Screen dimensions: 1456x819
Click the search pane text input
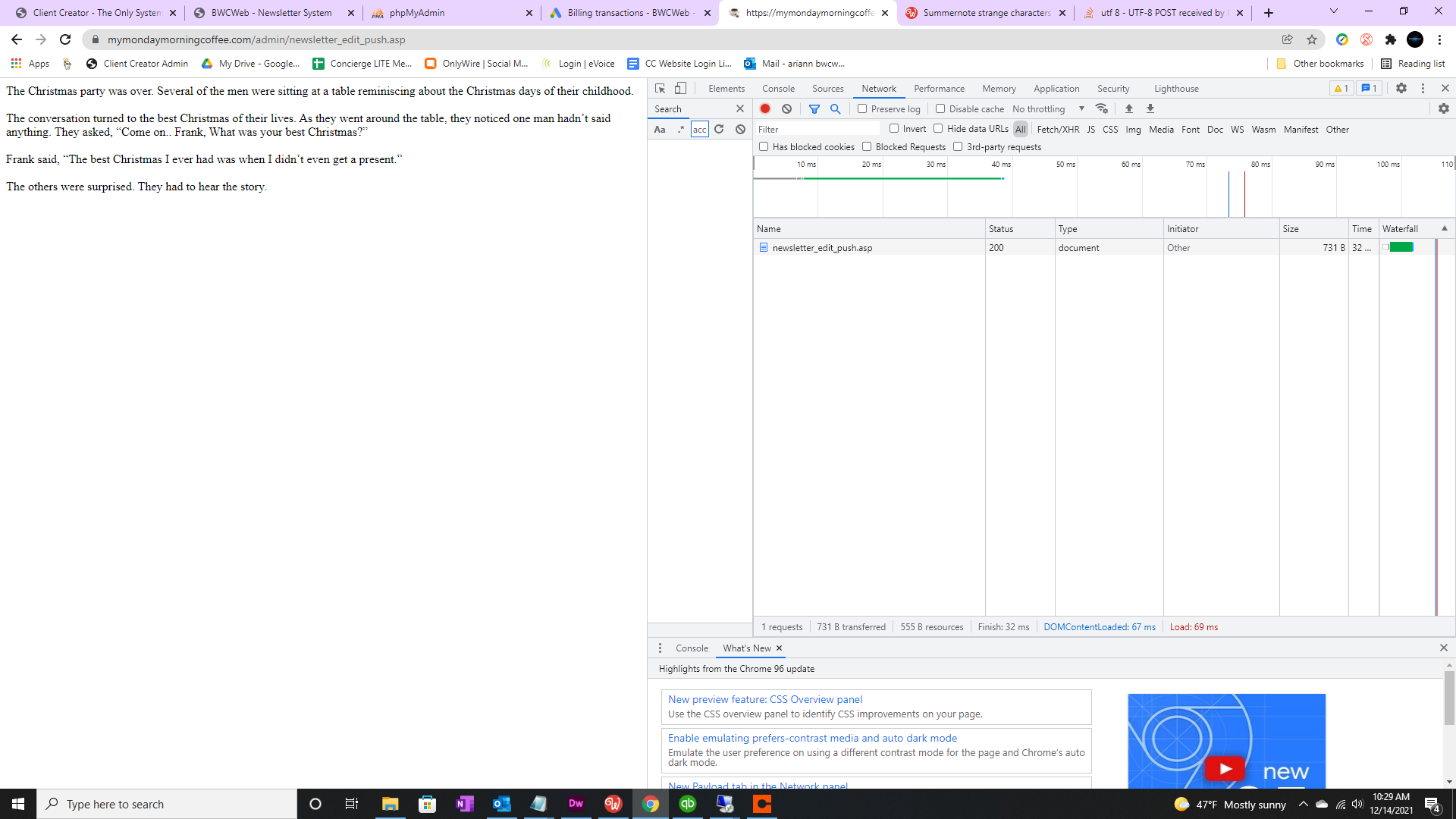pyautogui.click(x=700, y=130)
